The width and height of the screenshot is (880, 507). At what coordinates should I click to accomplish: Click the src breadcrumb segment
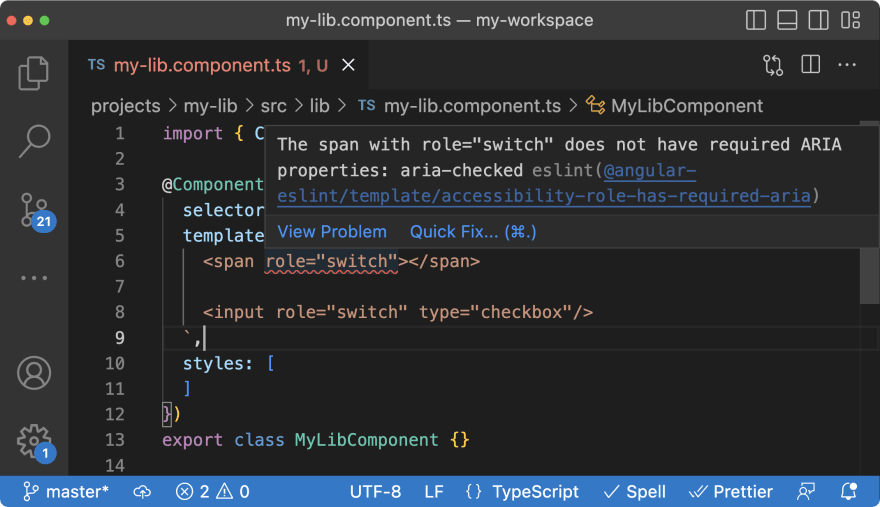point(273,106)
